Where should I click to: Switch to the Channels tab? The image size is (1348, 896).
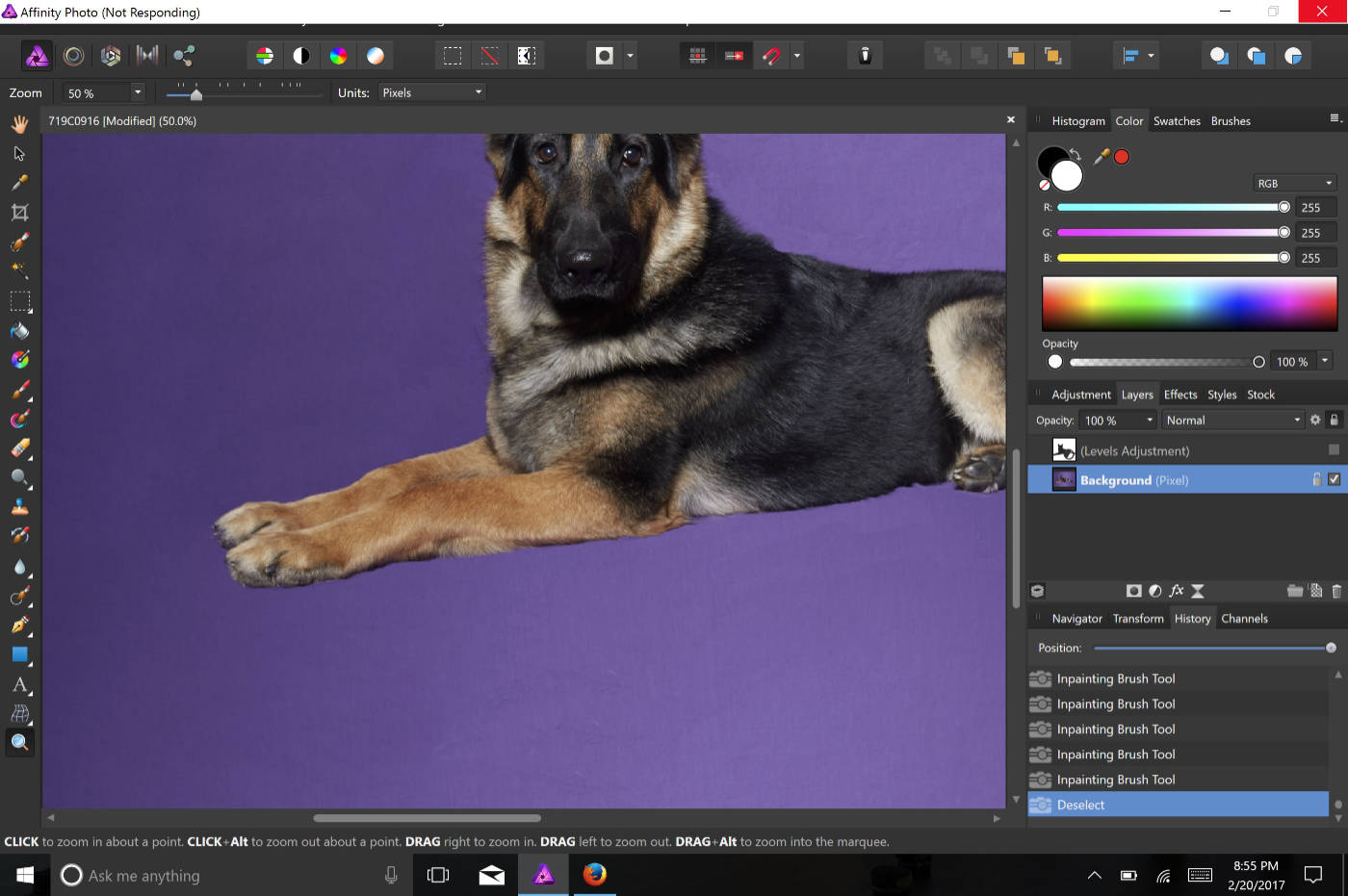click(1244, 619)
